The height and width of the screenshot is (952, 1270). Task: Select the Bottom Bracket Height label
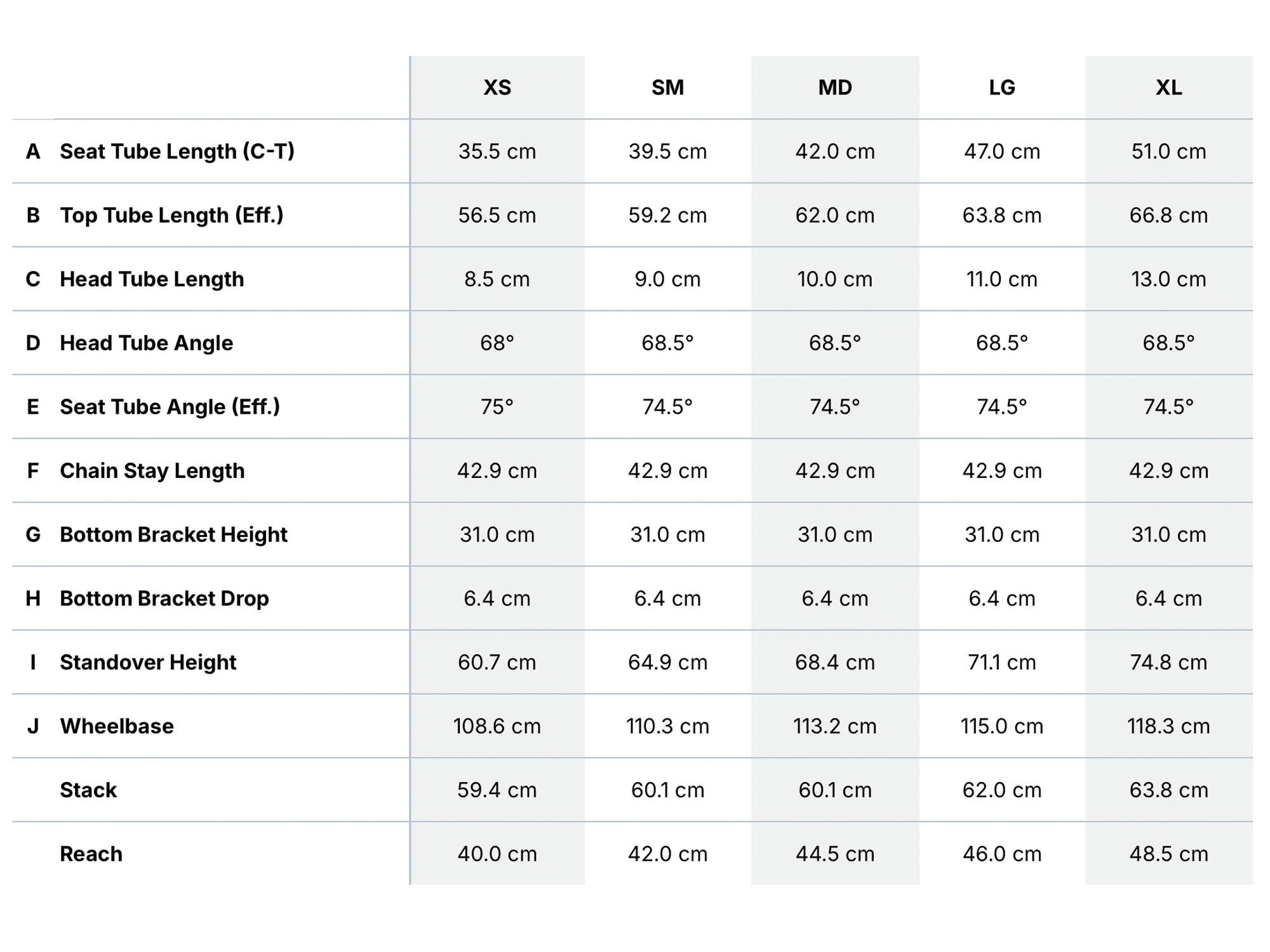click(x=173, y=535)
